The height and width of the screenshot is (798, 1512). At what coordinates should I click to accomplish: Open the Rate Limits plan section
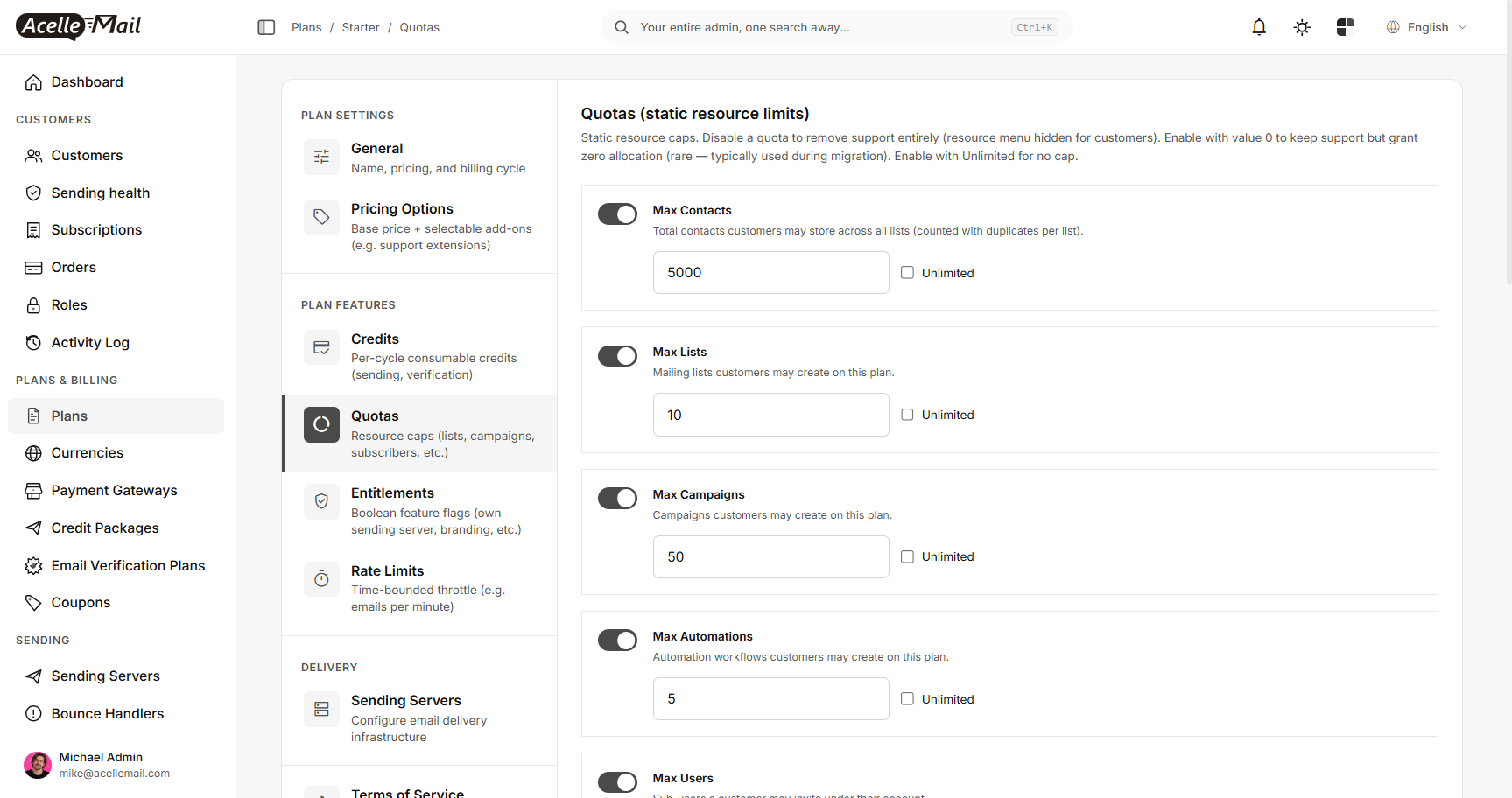419,588
